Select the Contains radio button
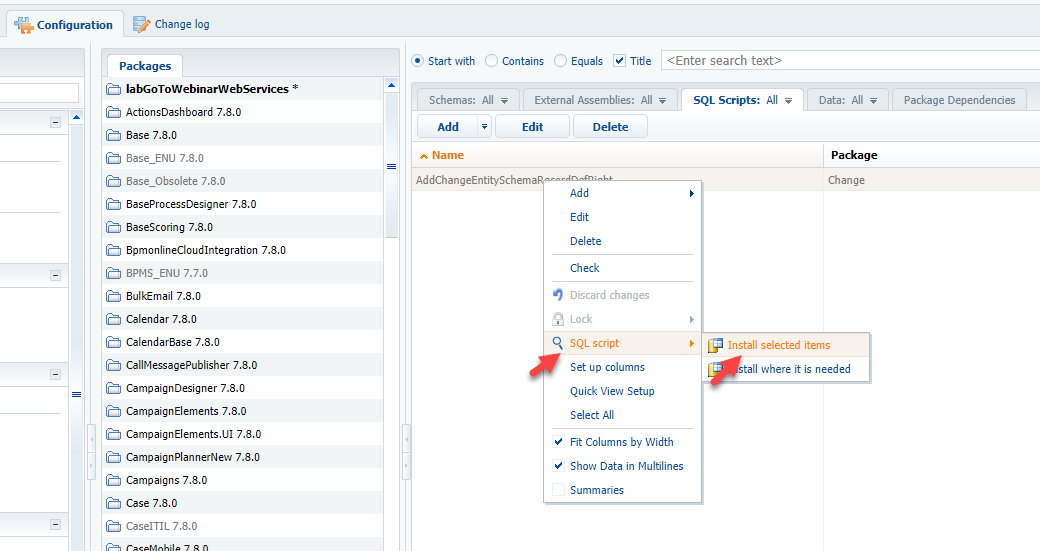This screenshot has width=1040, height=551. (491, 60)
